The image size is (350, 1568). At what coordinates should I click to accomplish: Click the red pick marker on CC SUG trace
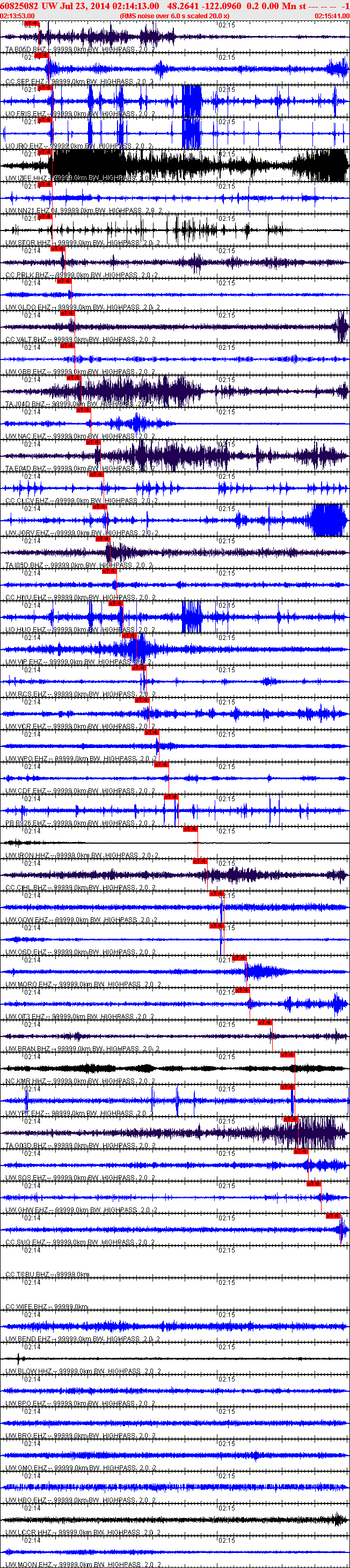(x=332, y=1215)
